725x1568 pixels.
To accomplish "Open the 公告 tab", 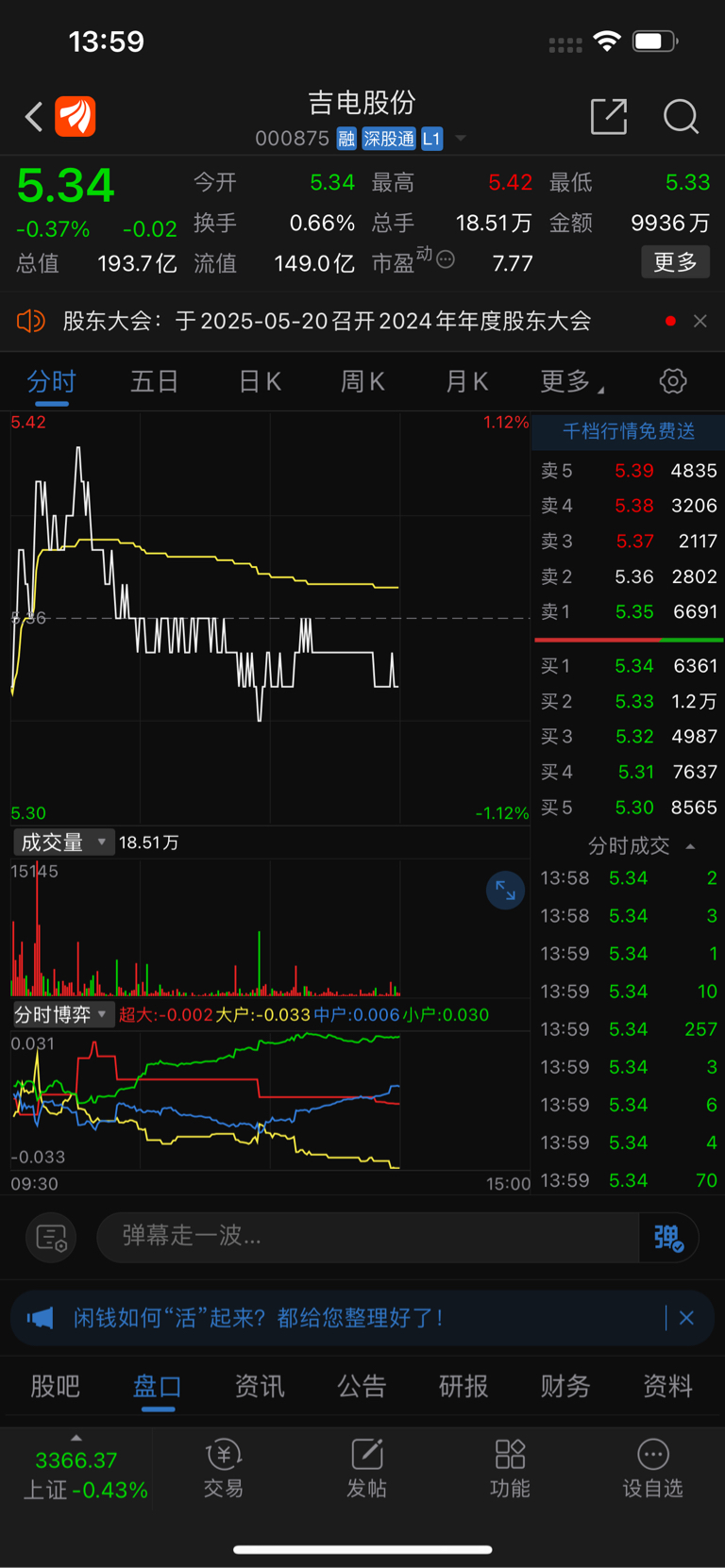I will pos(362,1386).
